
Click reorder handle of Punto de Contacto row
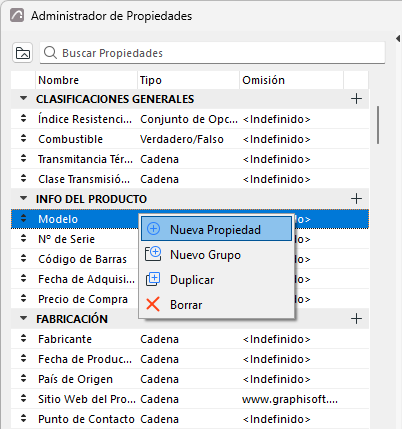pos(23,419)
